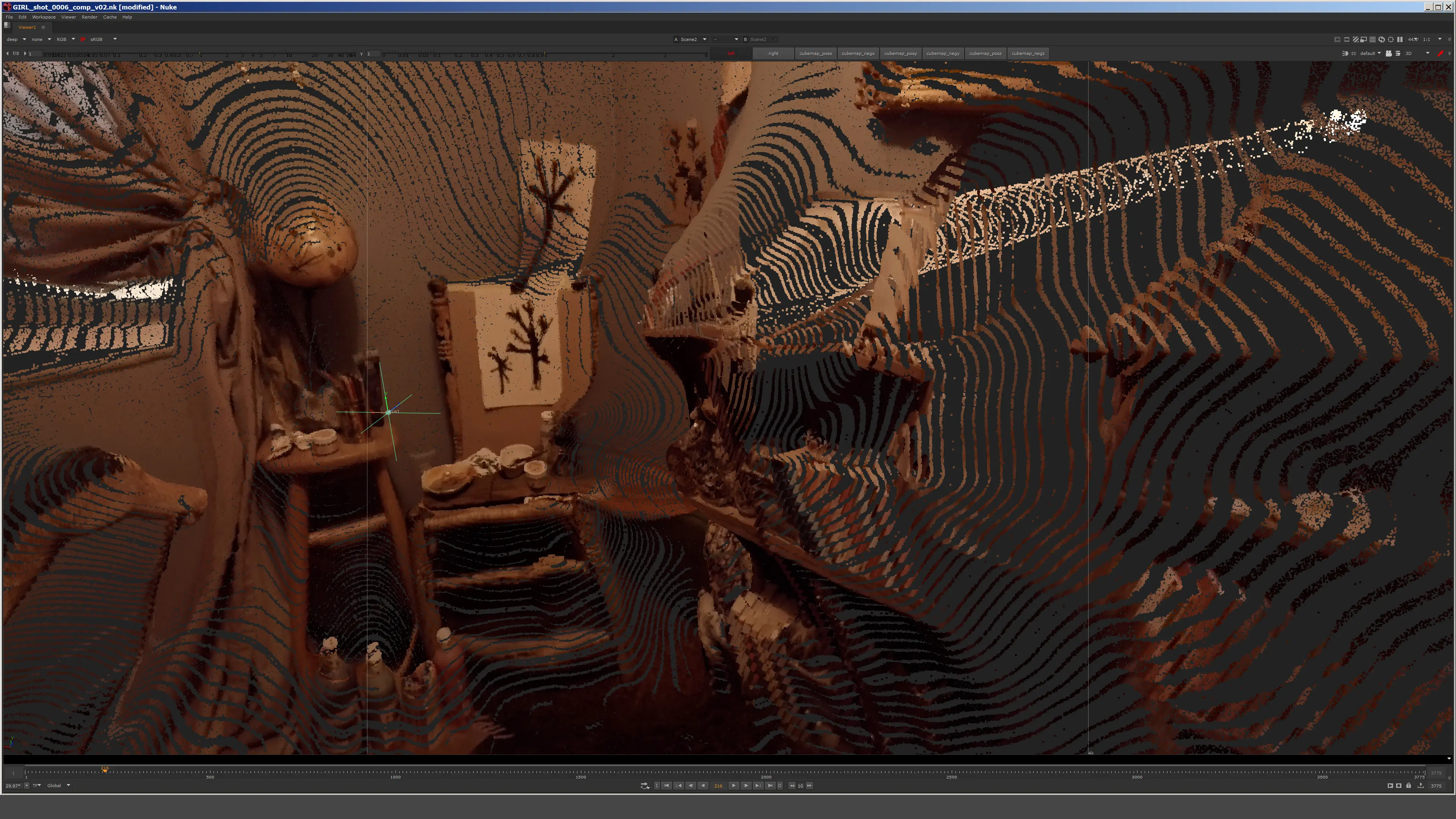Open the Help menu
This screenshot has width=1456, height=819.
click(x=127, y=17)
